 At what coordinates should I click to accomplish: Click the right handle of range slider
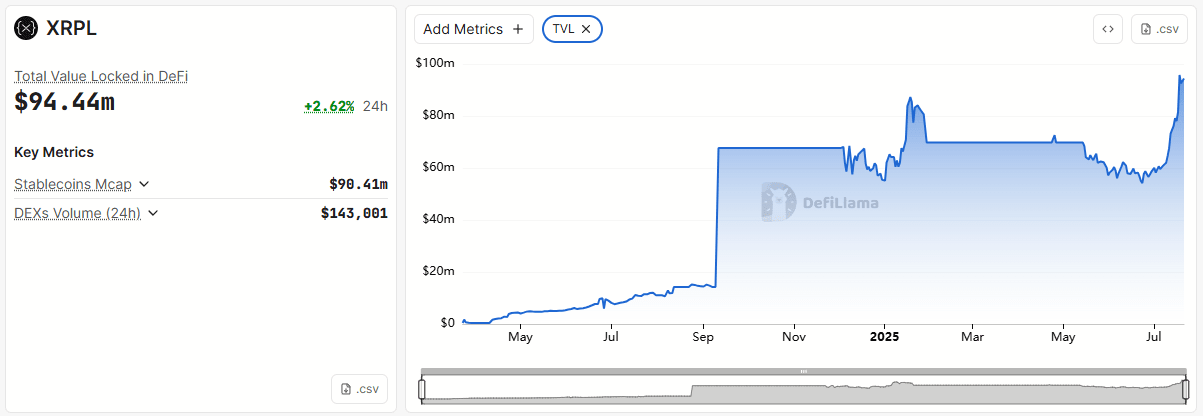click(1185, 388)
